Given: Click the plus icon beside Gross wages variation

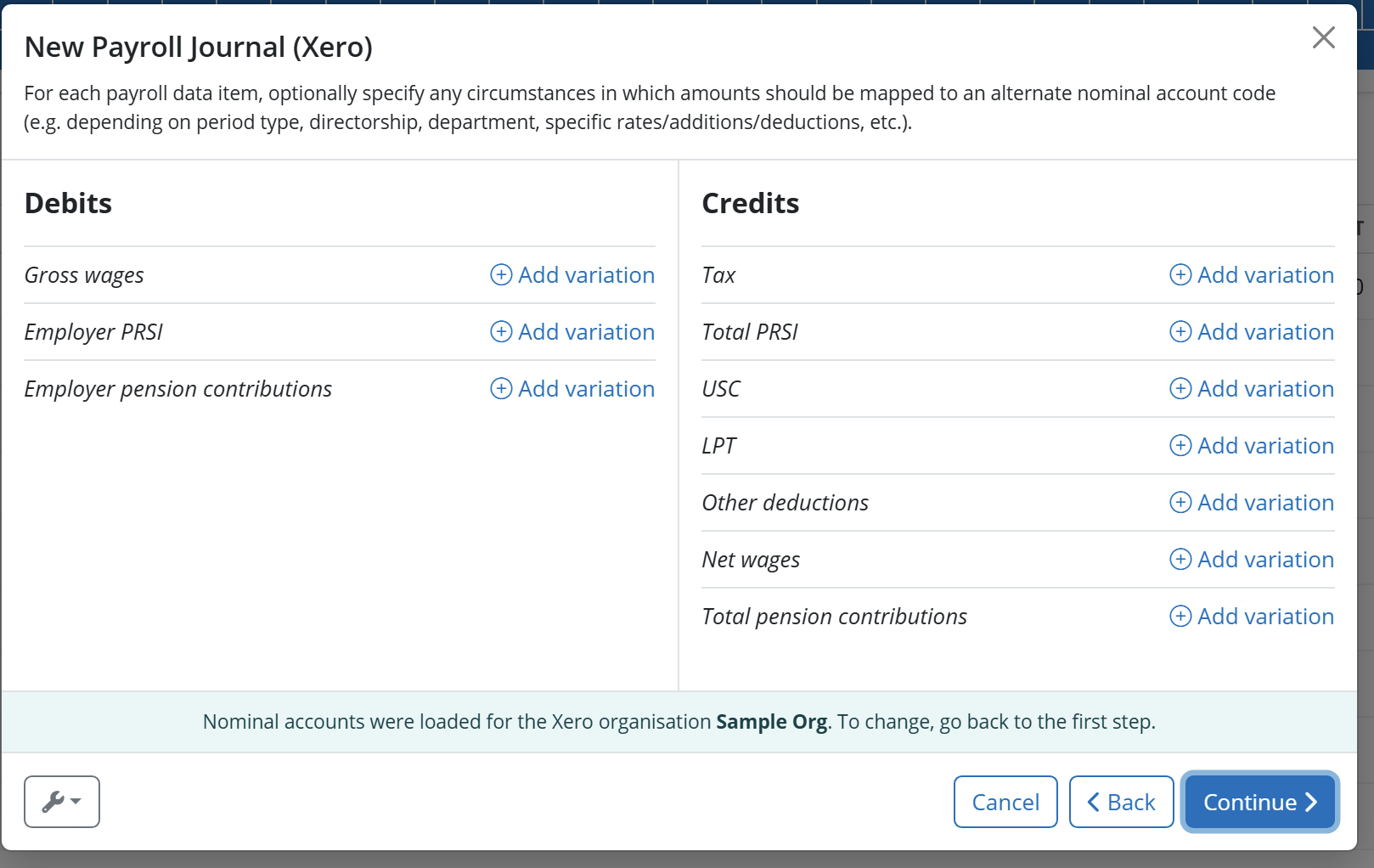Looking at the screenshot, I should [500, 275].
